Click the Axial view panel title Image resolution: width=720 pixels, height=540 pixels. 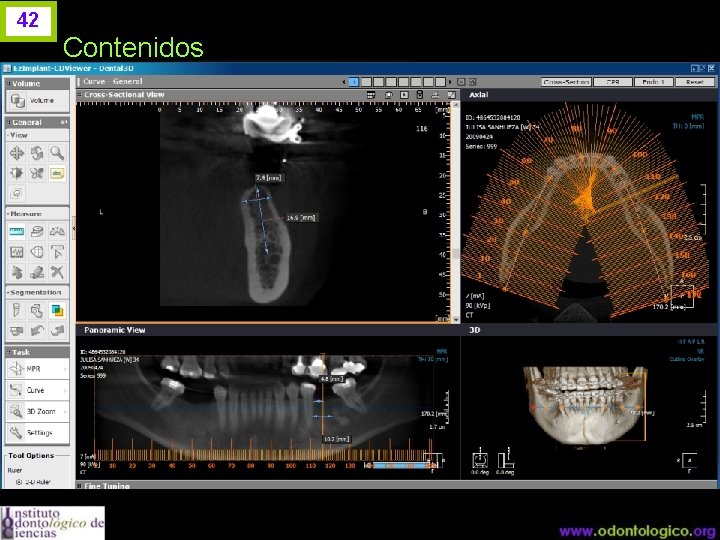click(x=478, y=95)
